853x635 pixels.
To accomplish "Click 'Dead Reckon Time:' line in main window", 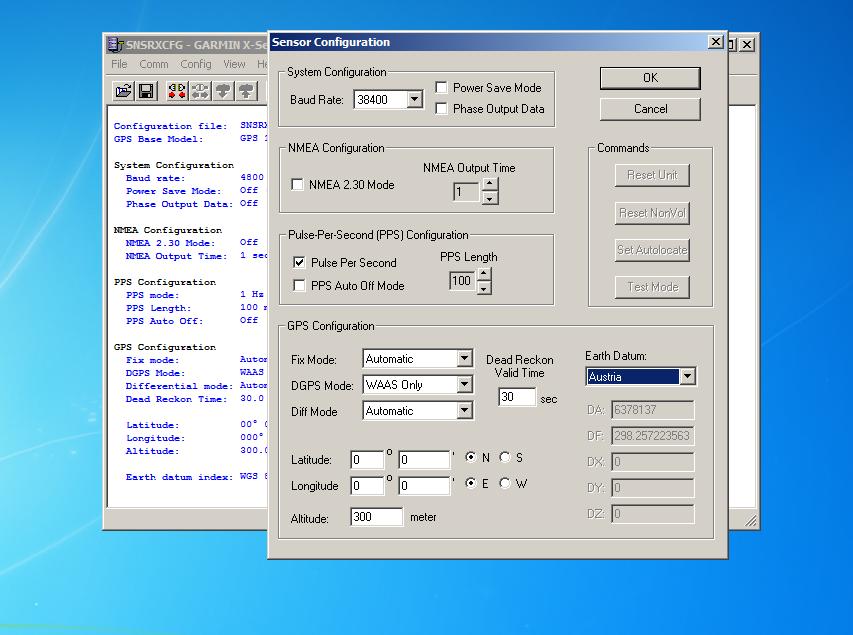I will click(175, 399).
